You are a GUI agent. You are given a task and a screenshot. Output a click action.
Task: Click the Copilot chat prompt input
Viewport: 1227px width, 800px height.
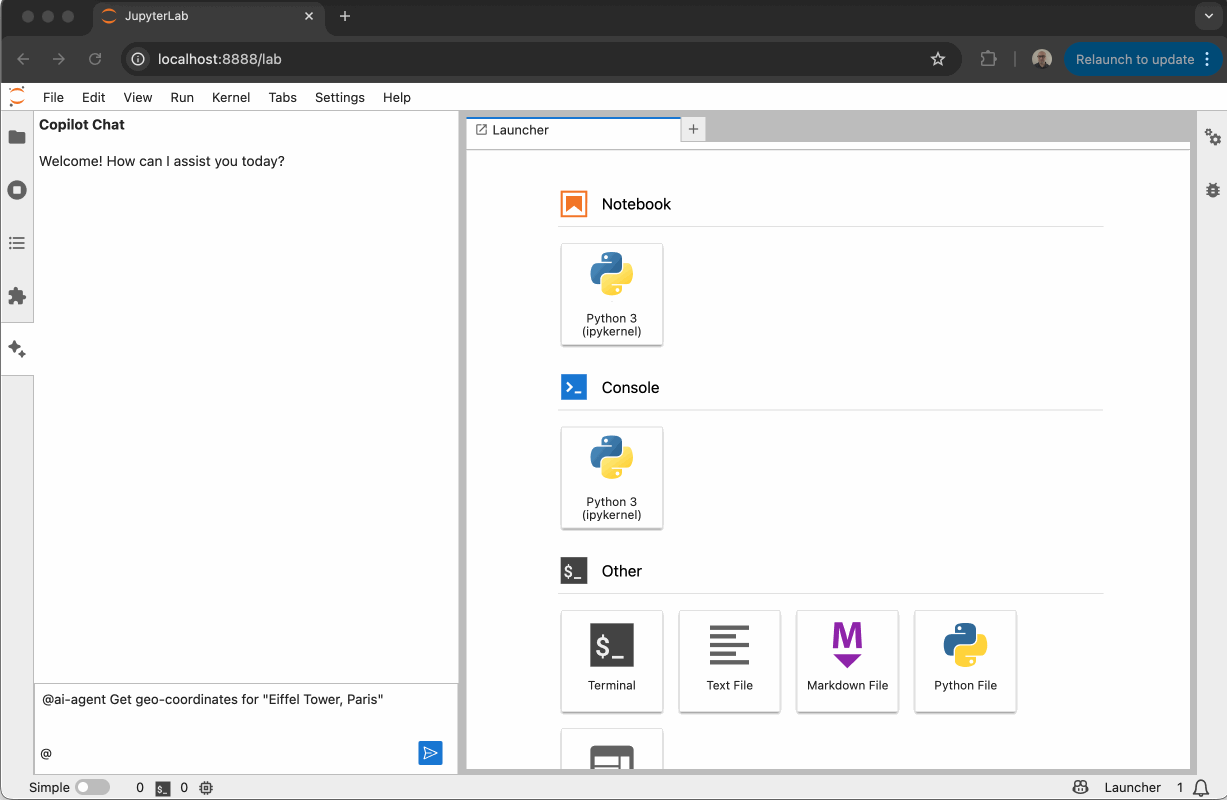[246, 711]
